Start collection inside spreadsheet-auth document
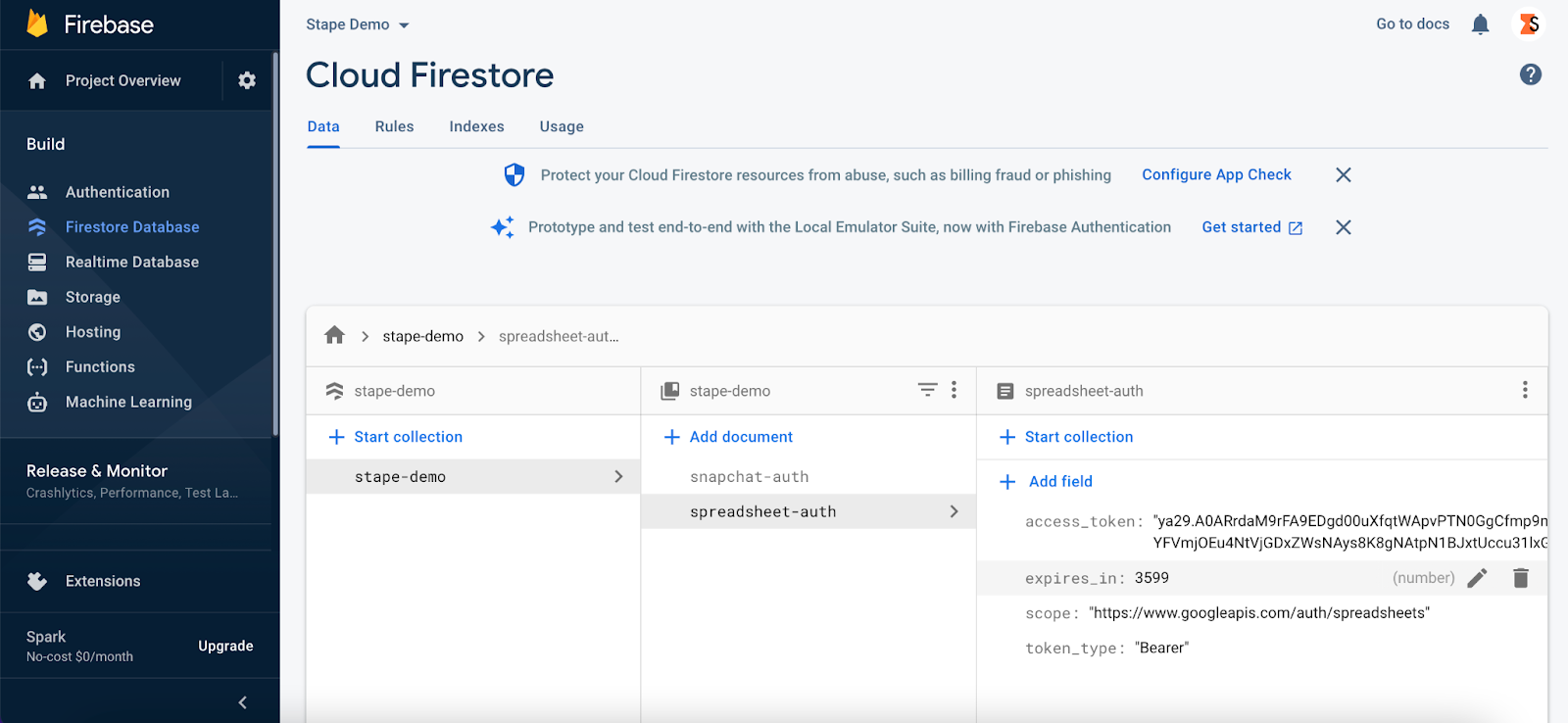The image size is (1568, 723). [1066, 437]
